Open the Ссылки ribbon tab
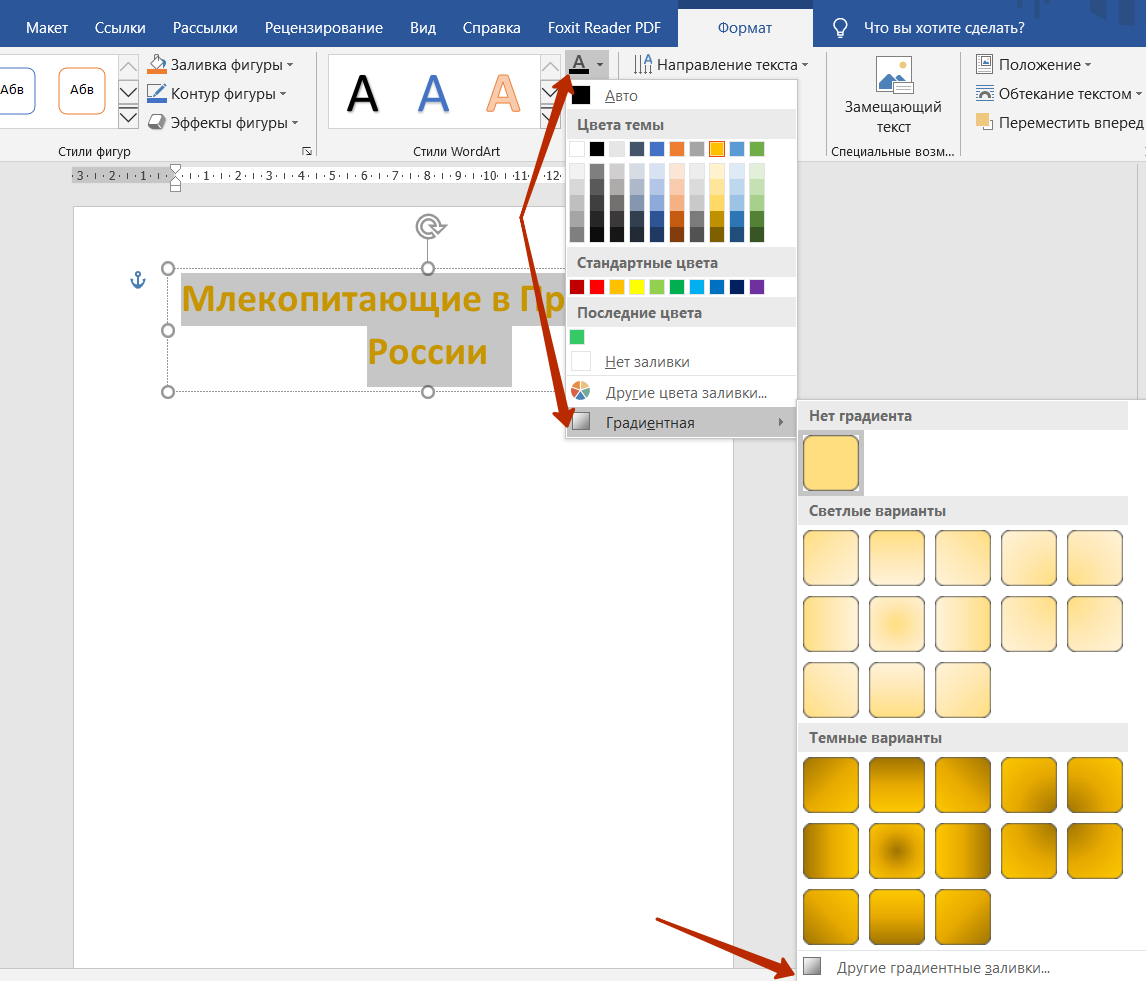Screen dimensions: 1146x981 pyautogui.click(x=120, y=28)
